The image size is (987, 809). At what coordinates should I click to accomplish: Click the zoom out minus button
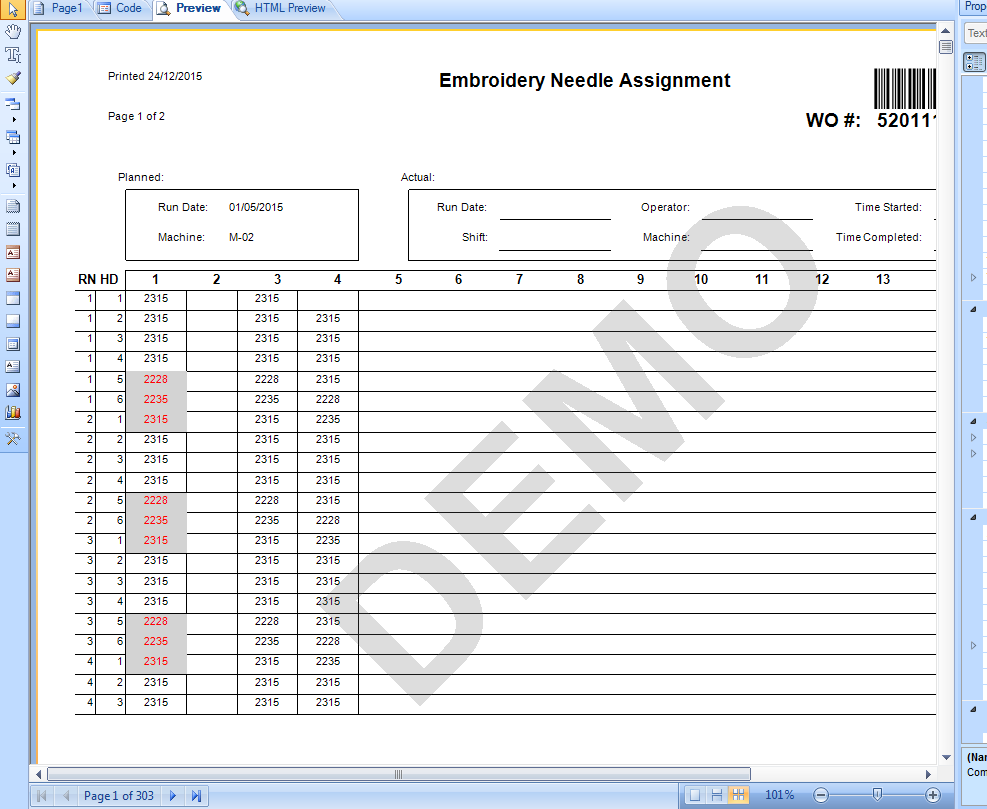821,795
